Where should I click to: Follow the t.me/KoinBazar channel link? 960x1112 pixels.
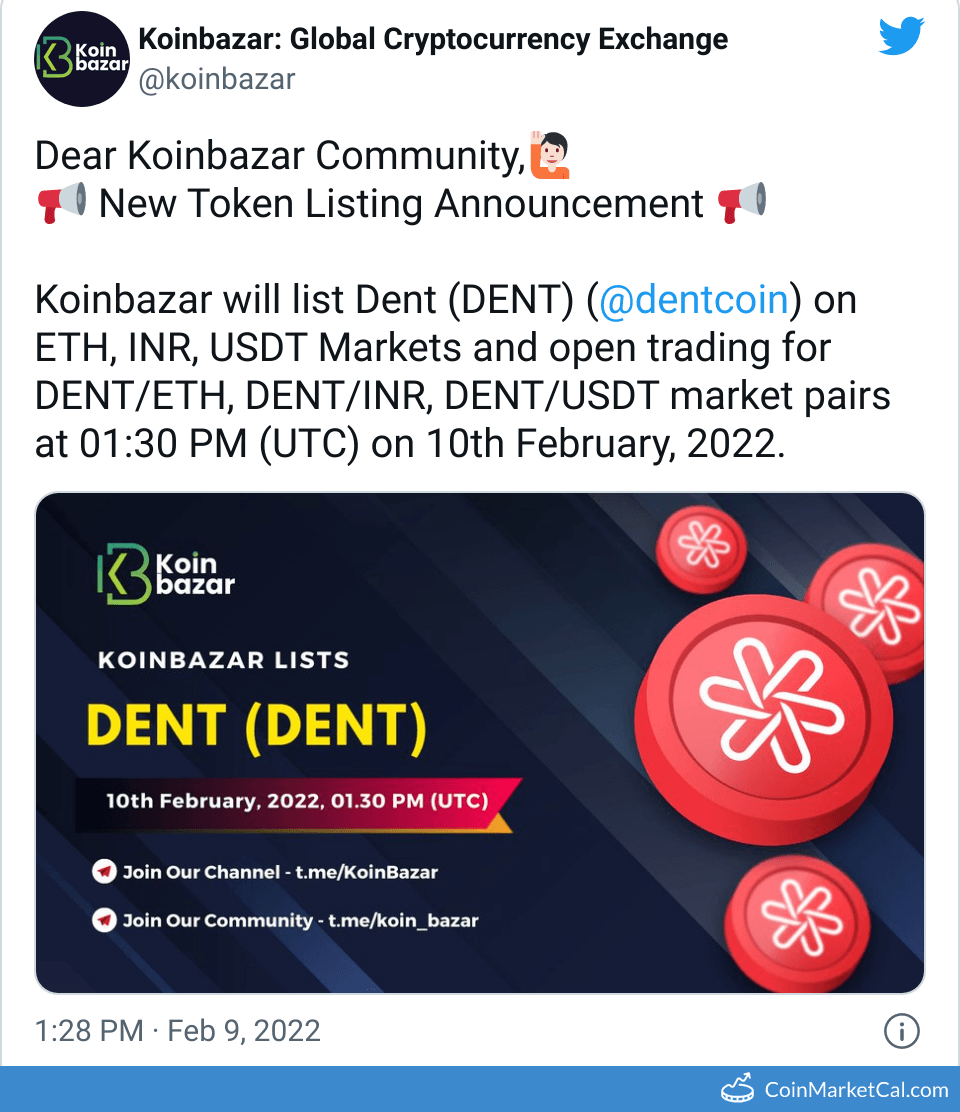[370, 871]
